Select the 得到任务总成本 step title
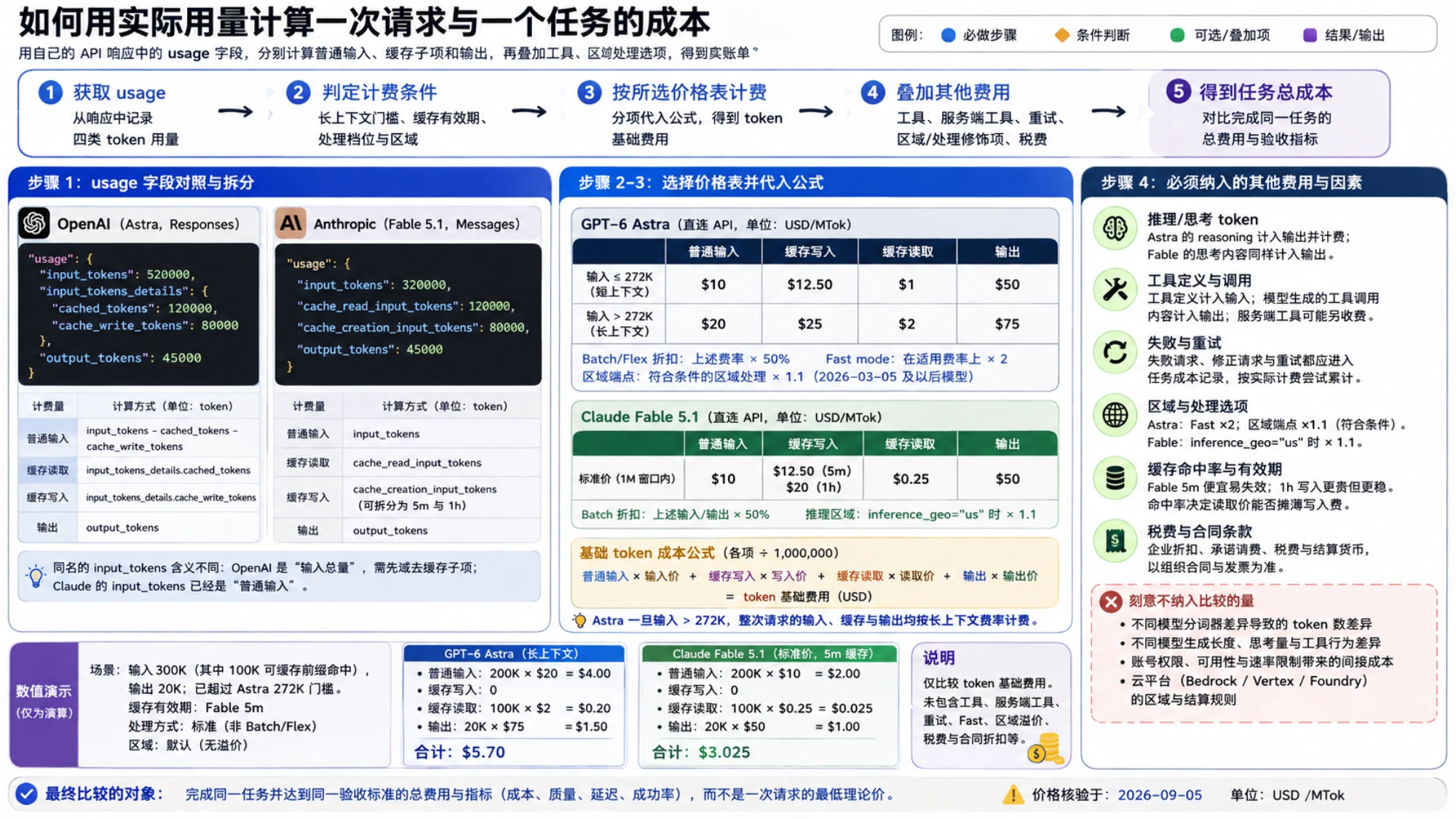Screen dimensions: 1456x819 [x=1266, y=92]
